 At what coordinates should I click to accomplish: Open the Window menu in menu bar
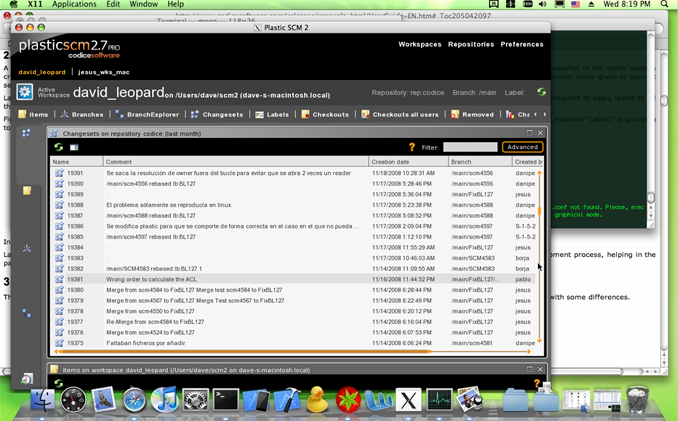(x=144, y=4)
